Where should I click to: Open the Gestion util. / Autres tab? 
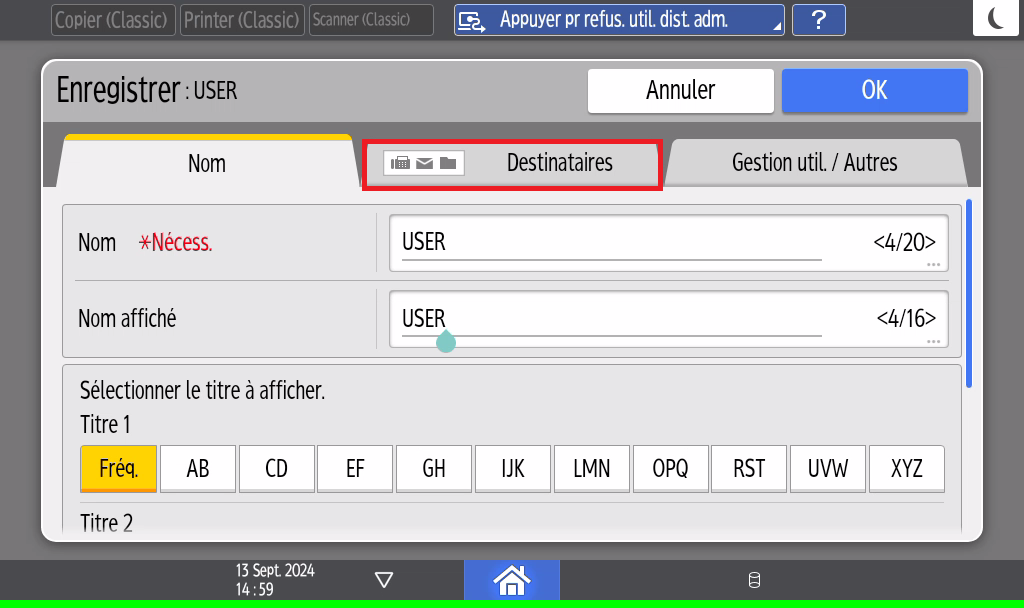814,163
